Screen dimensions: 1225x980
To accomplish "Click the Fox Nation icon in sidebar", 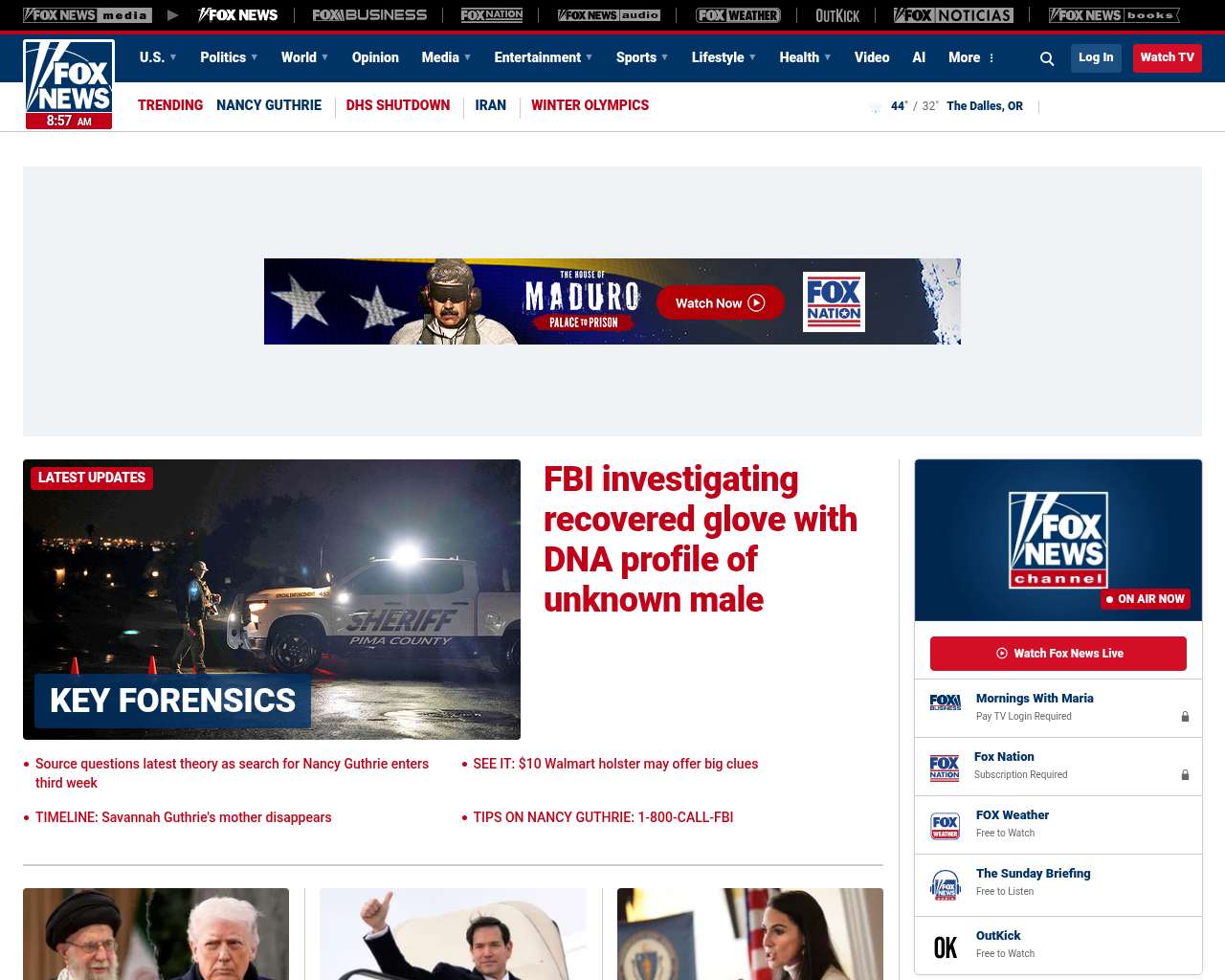I will tap(945, 768).
